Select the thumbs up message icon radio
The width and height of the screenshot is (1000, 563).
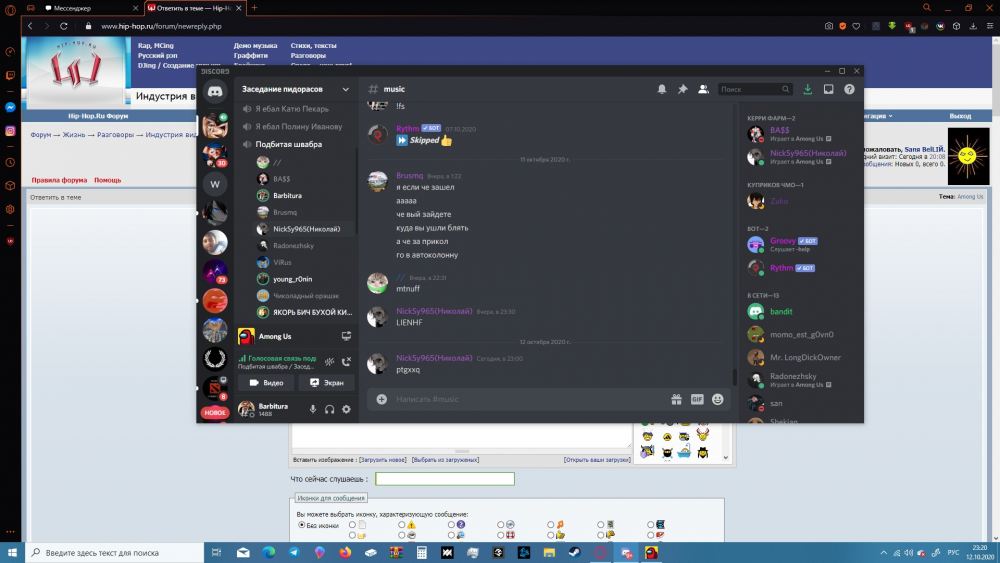click(551, 535)
